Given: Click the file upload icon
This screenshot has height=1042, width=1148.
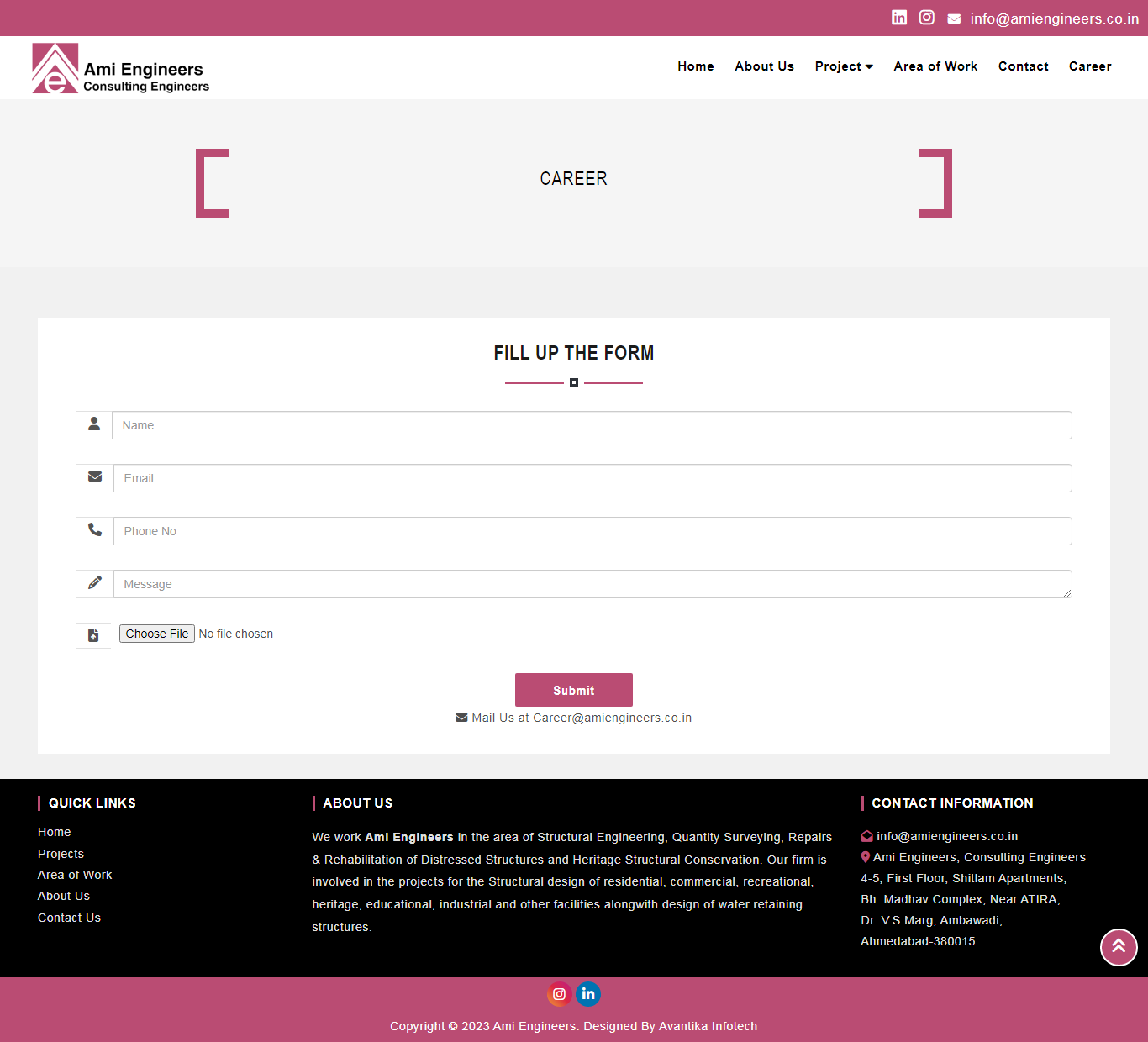Looking at the screenshot, I should pyautogui.click(x=93, y=635).
